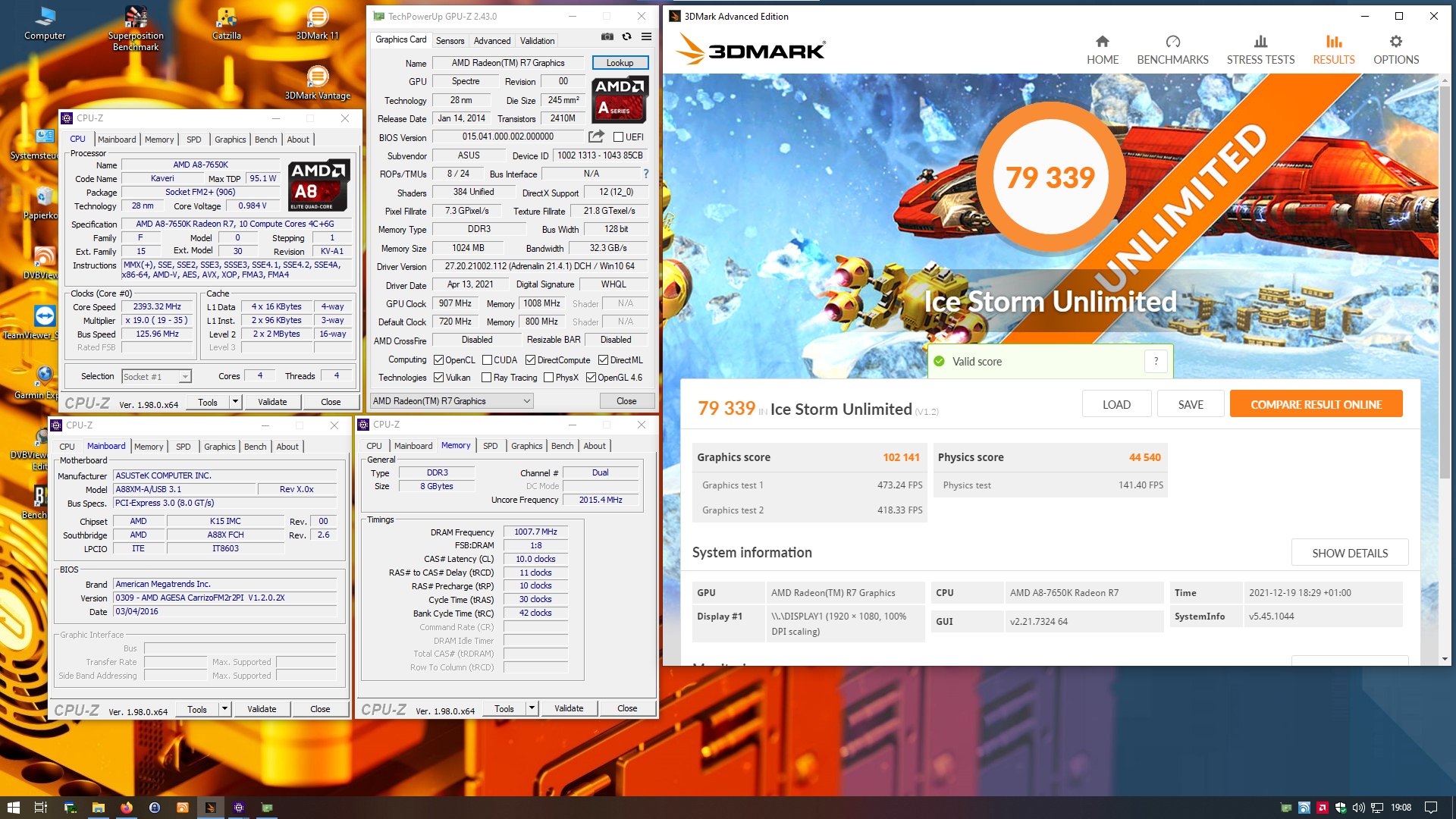Click the Bus Interface question mark help
Screen dimensions: 1456x819
pyautogui.click(x=646, y=174)
